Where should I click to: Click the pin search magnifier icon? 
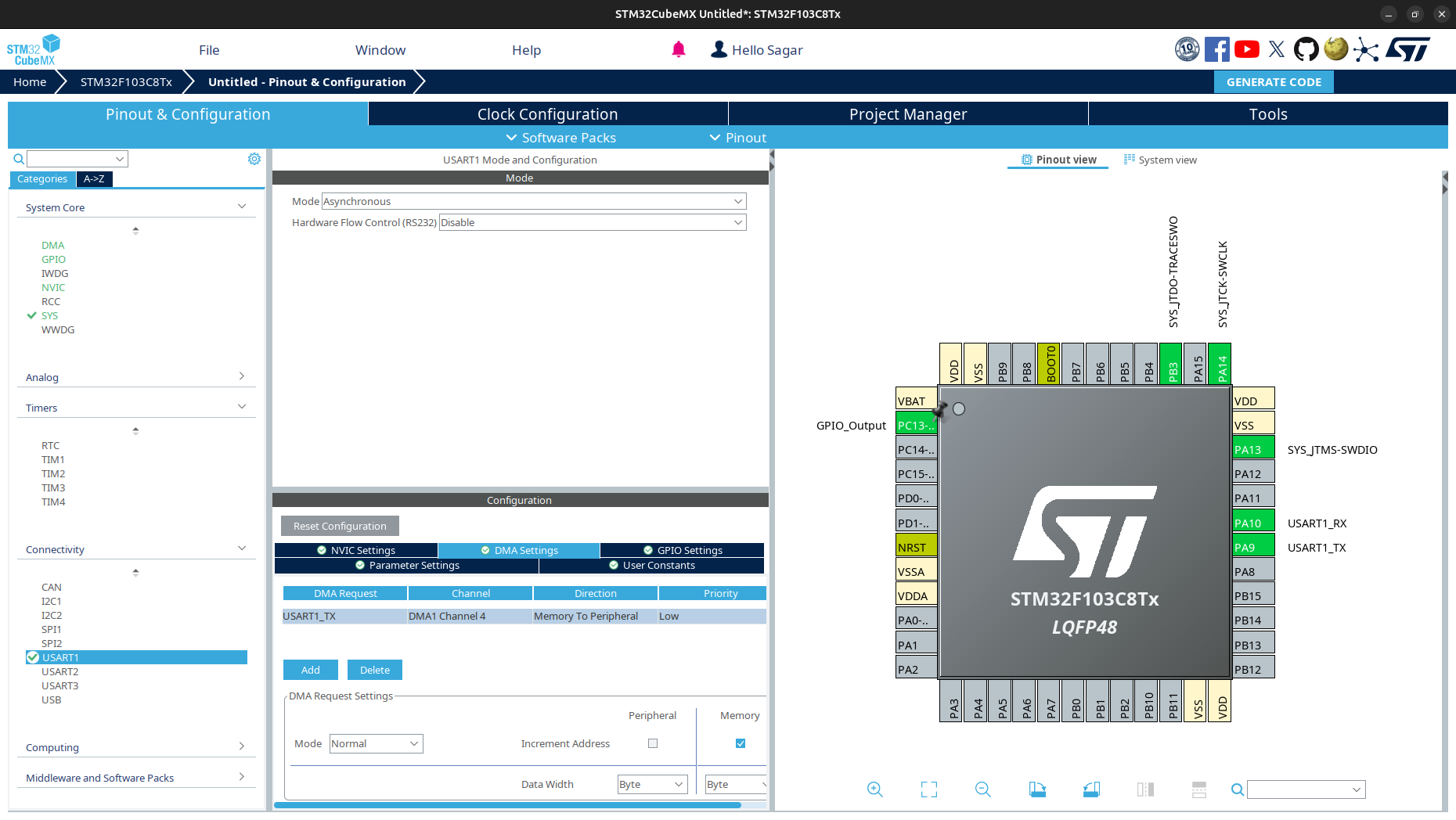[x=1238, y=789]
